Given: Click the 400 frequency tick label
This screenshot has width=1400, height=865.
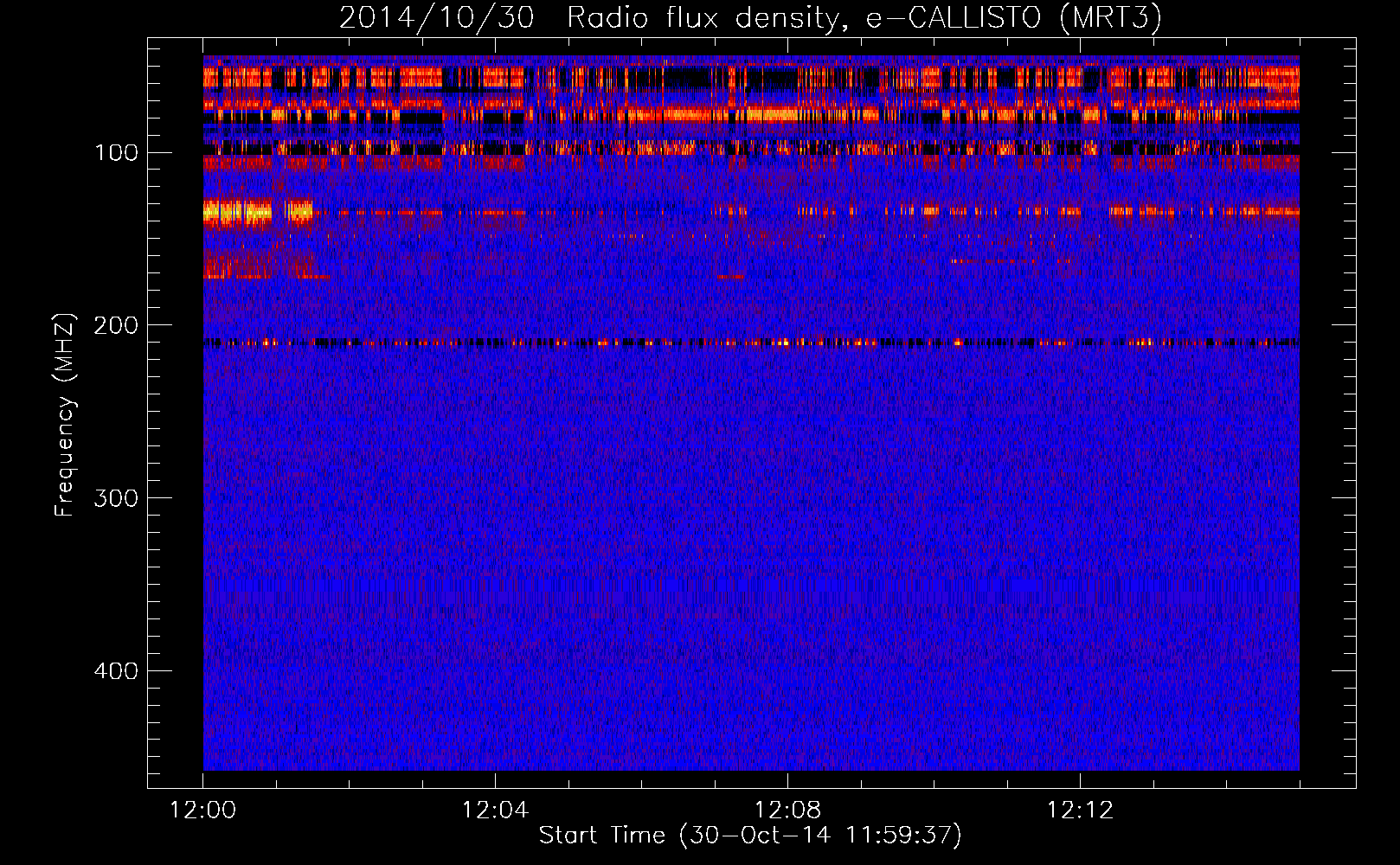Looking at the screenshot, I should [116, 671].
